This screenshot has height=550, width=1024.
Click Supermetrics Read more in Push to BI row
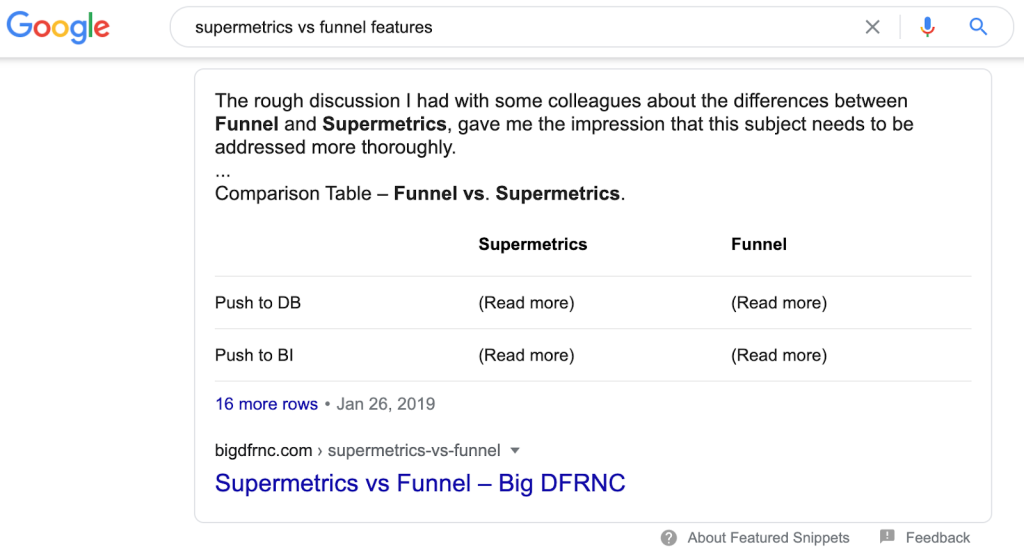pos(526,355)
